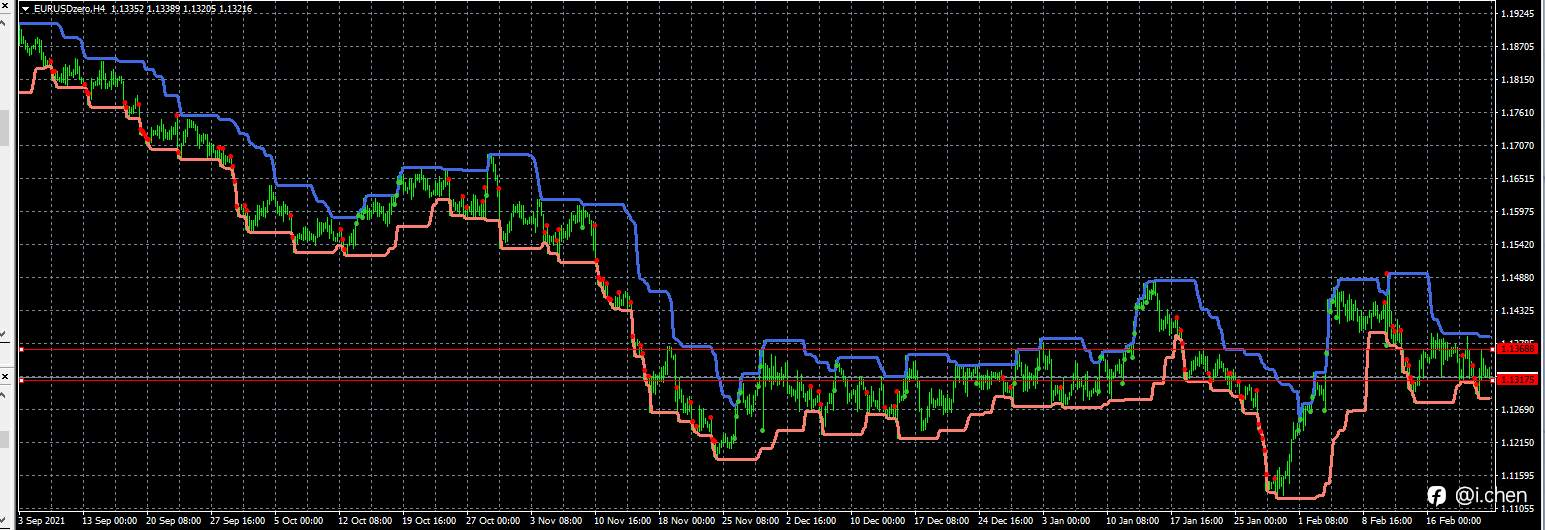Image resolution: width=1545 pixels, height=530 pixels.
Task: Click the 1.12150 price scale label
Action: (1517, 443)
